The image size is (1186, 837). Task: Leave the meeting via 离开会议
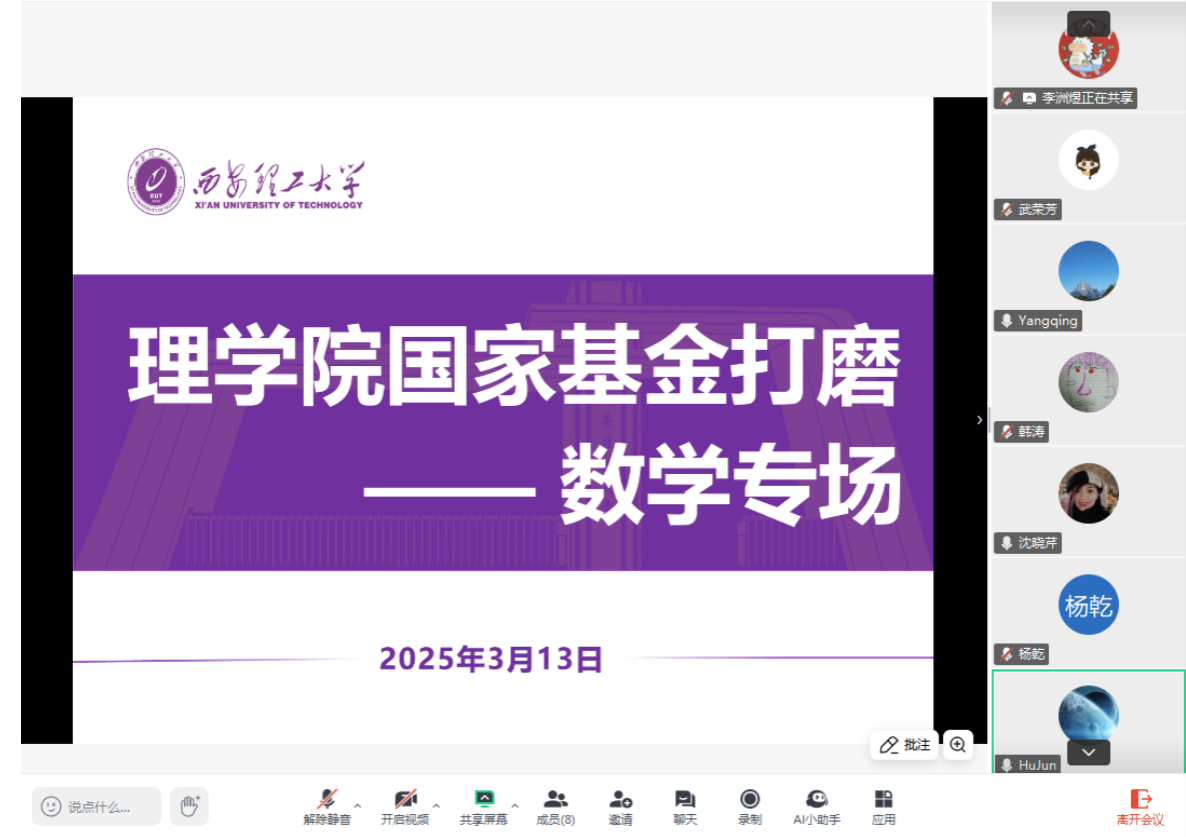tap(1140, 805)
